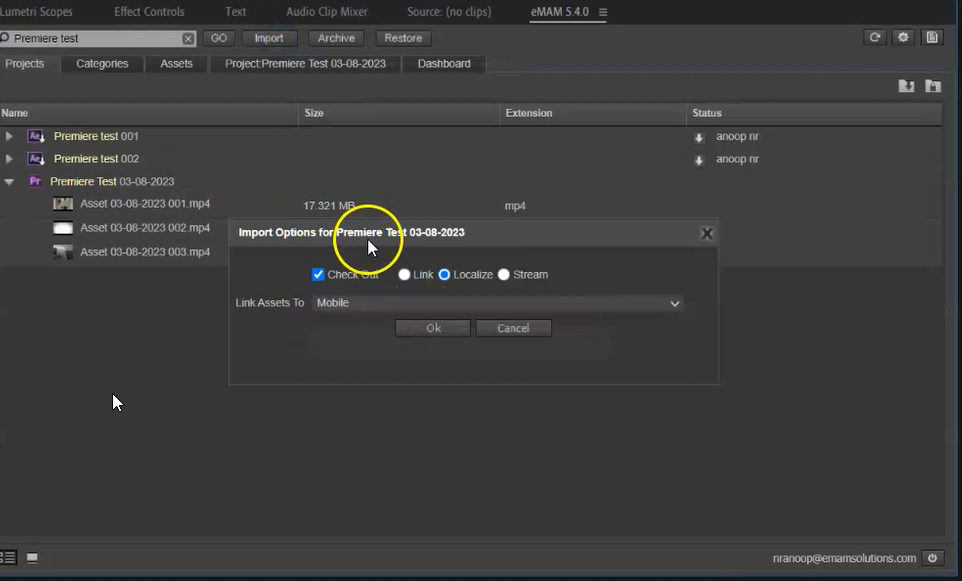Image resolution: width=962 pixels, height=581 pixels.
Task: Click Premiere icon for Premiere Test 03-08-2023
Action: [35, 182]
